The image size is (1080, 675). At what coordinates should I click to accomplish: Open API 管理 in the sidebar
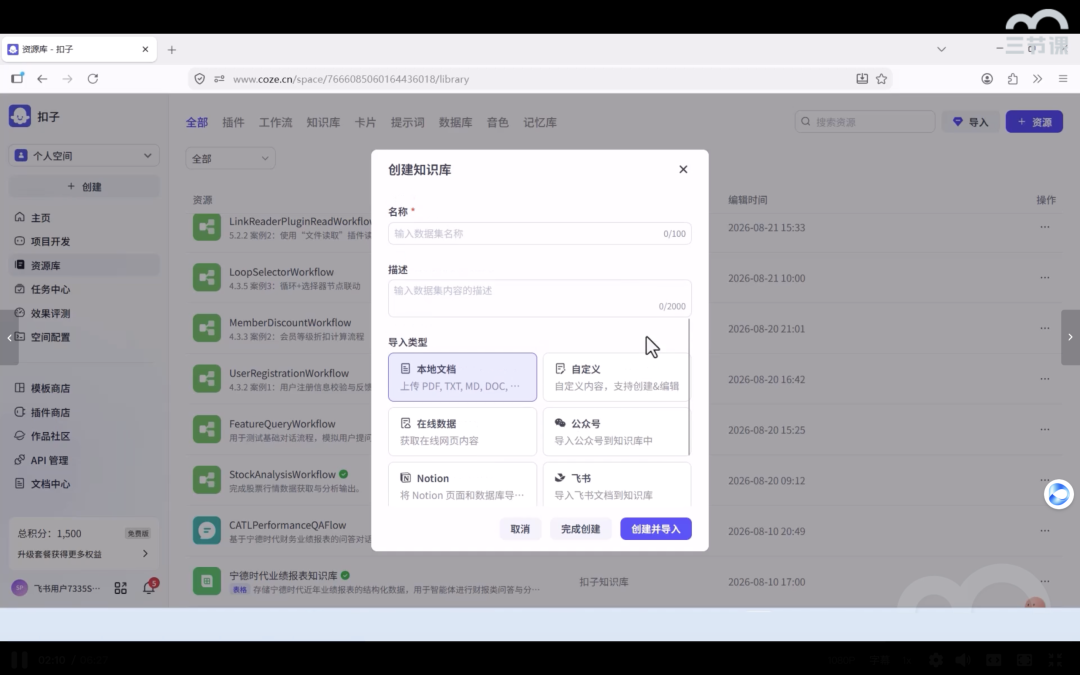pyautogui.click(x=83, y=460)
